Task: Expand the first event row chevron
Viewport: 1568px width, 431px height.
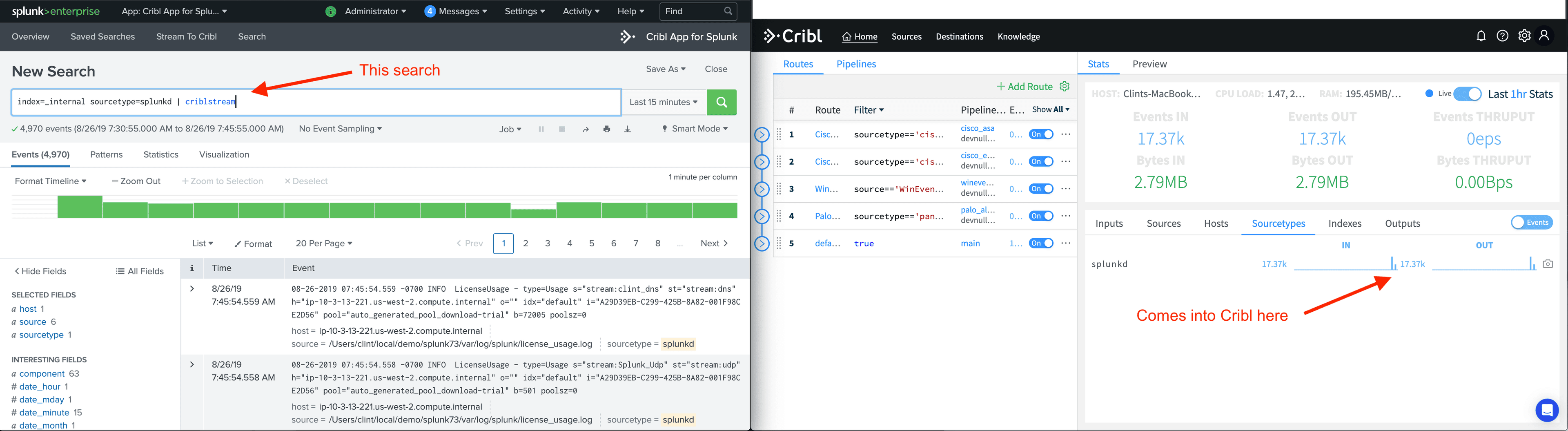Action: point(192,288)
